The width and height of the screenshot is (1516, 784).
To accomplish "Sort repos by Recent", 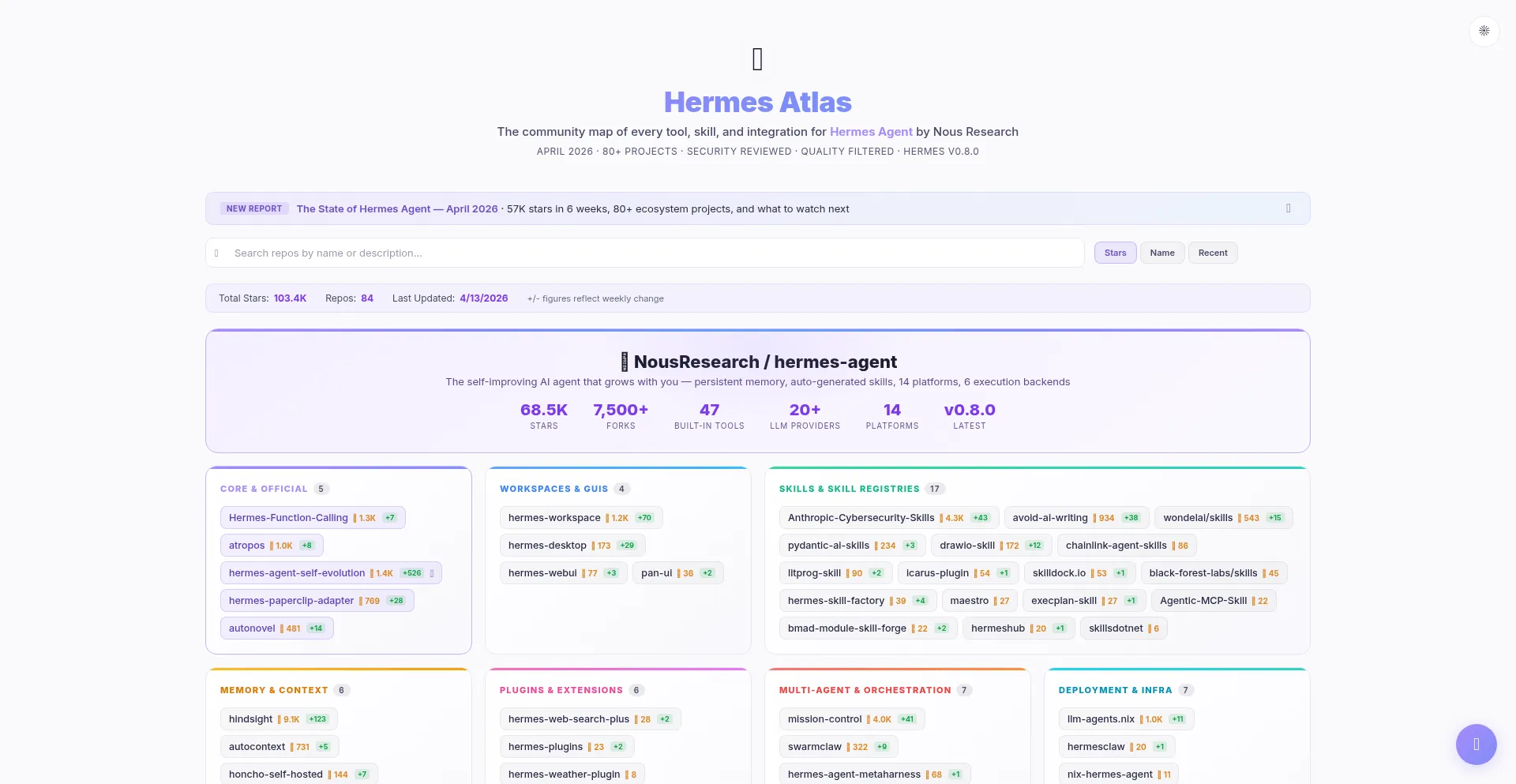I will tap(1213, 253).
